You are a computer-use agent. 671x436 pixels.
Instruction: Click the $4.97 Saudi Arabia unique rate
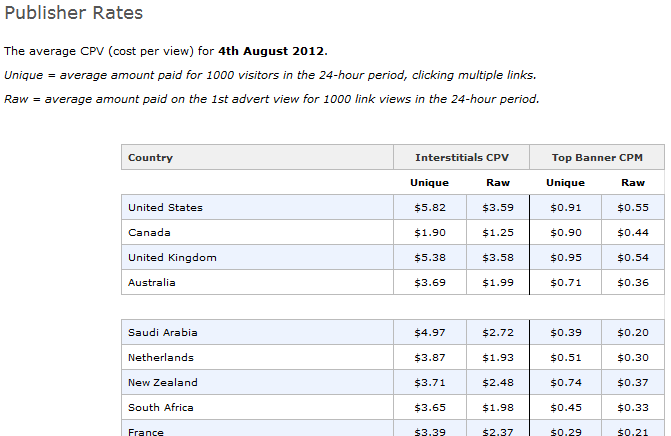pyautogui.click(x=430, y=332)
